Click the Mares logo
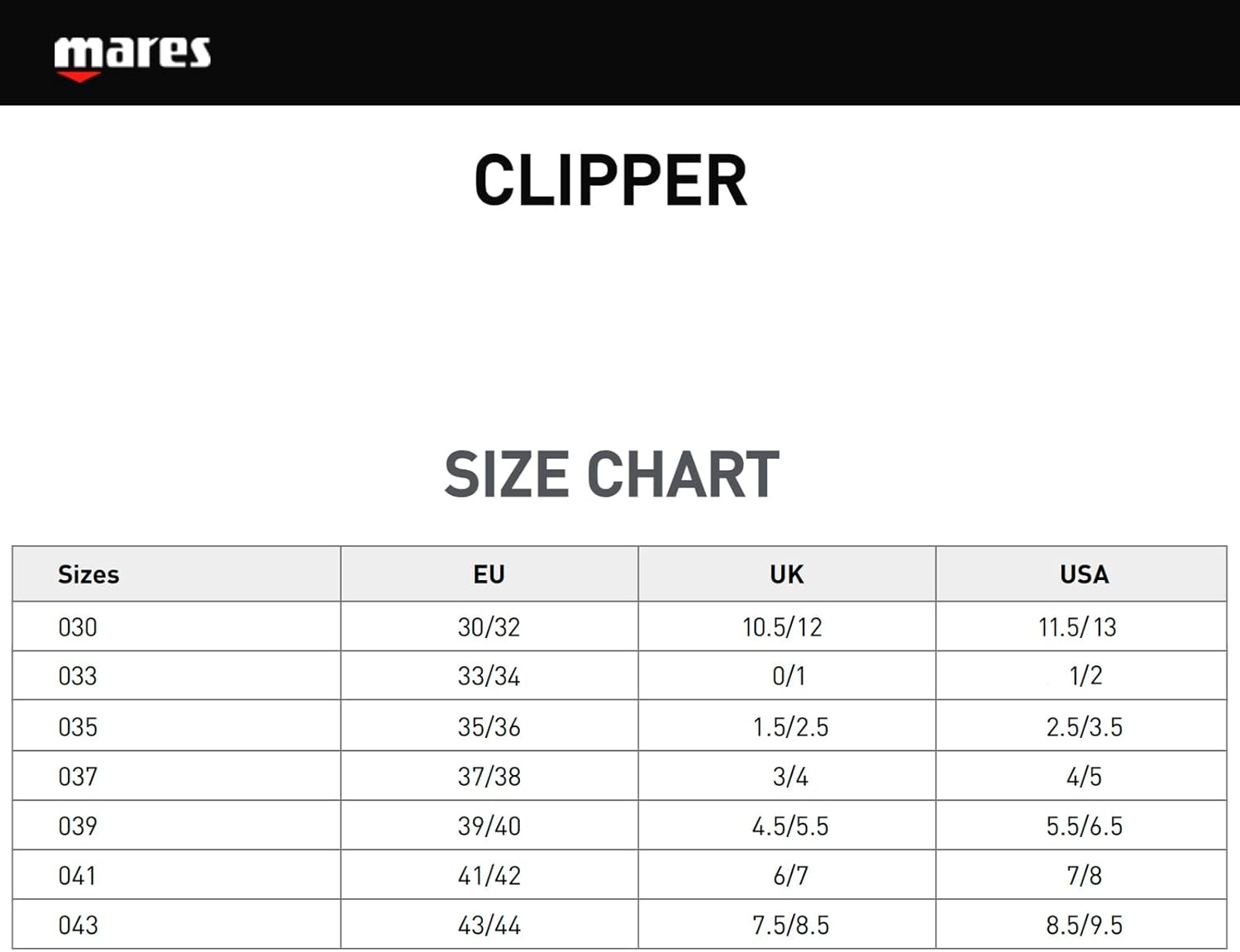 pos(132,57)
